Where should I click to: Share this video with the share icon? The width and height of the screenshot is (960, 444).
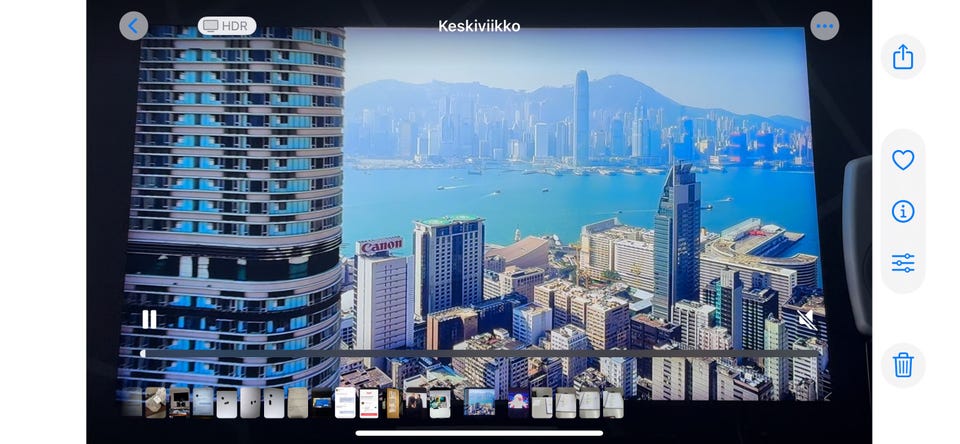[903, 58]
